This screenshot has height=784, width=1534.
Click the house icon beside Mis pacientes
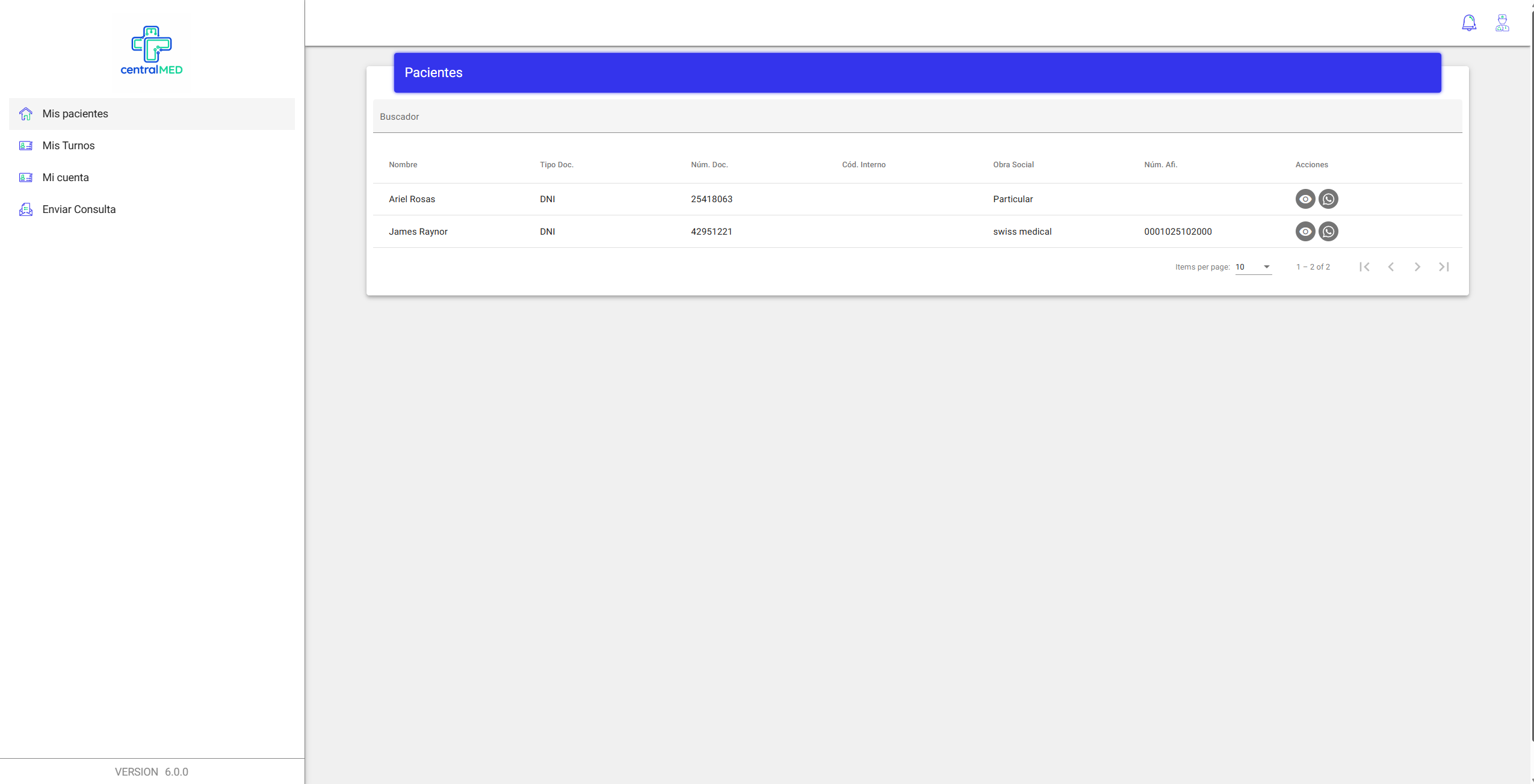(26, 114)
